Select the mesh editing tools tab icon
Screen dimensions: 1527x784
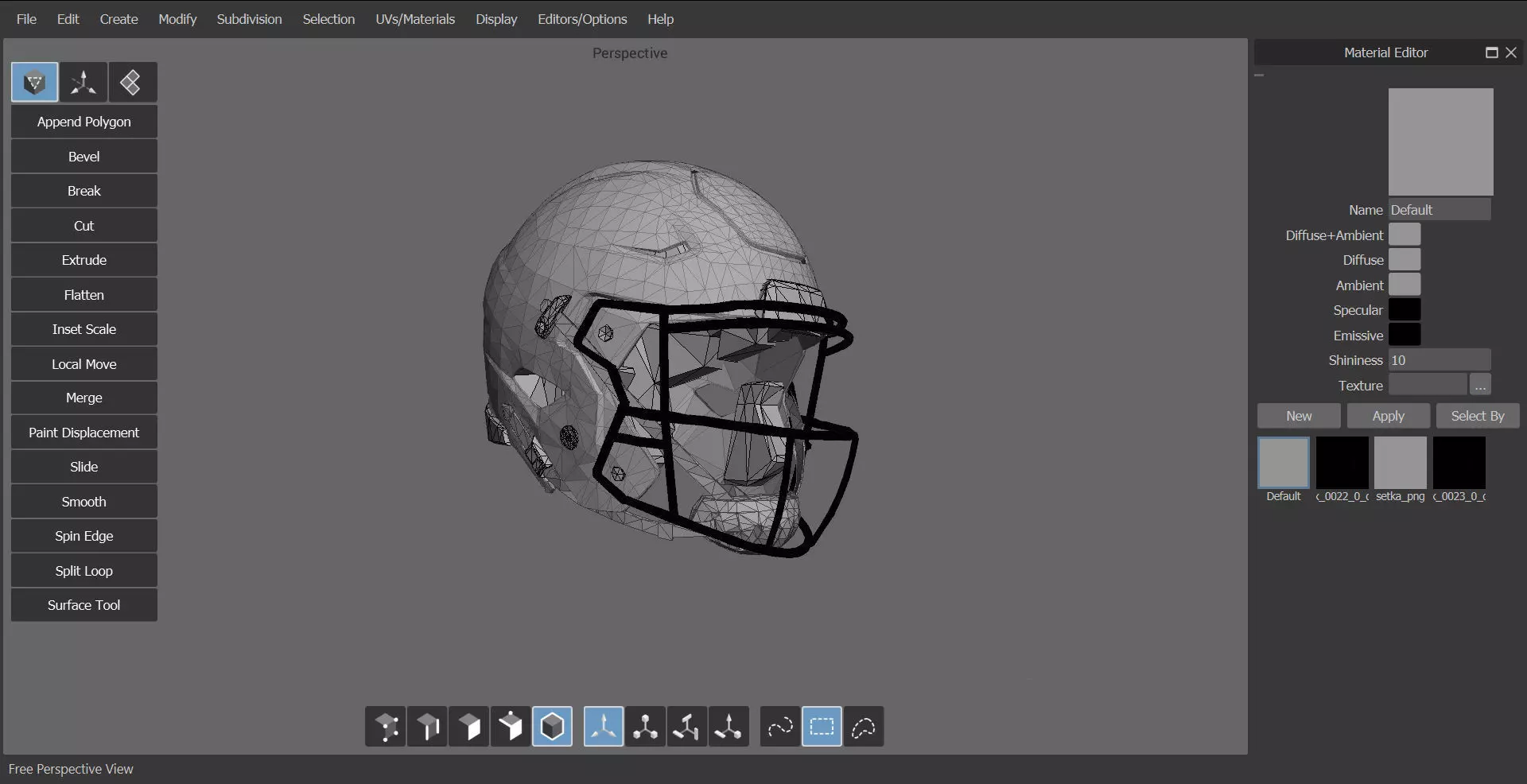click(x=34, y=82)
